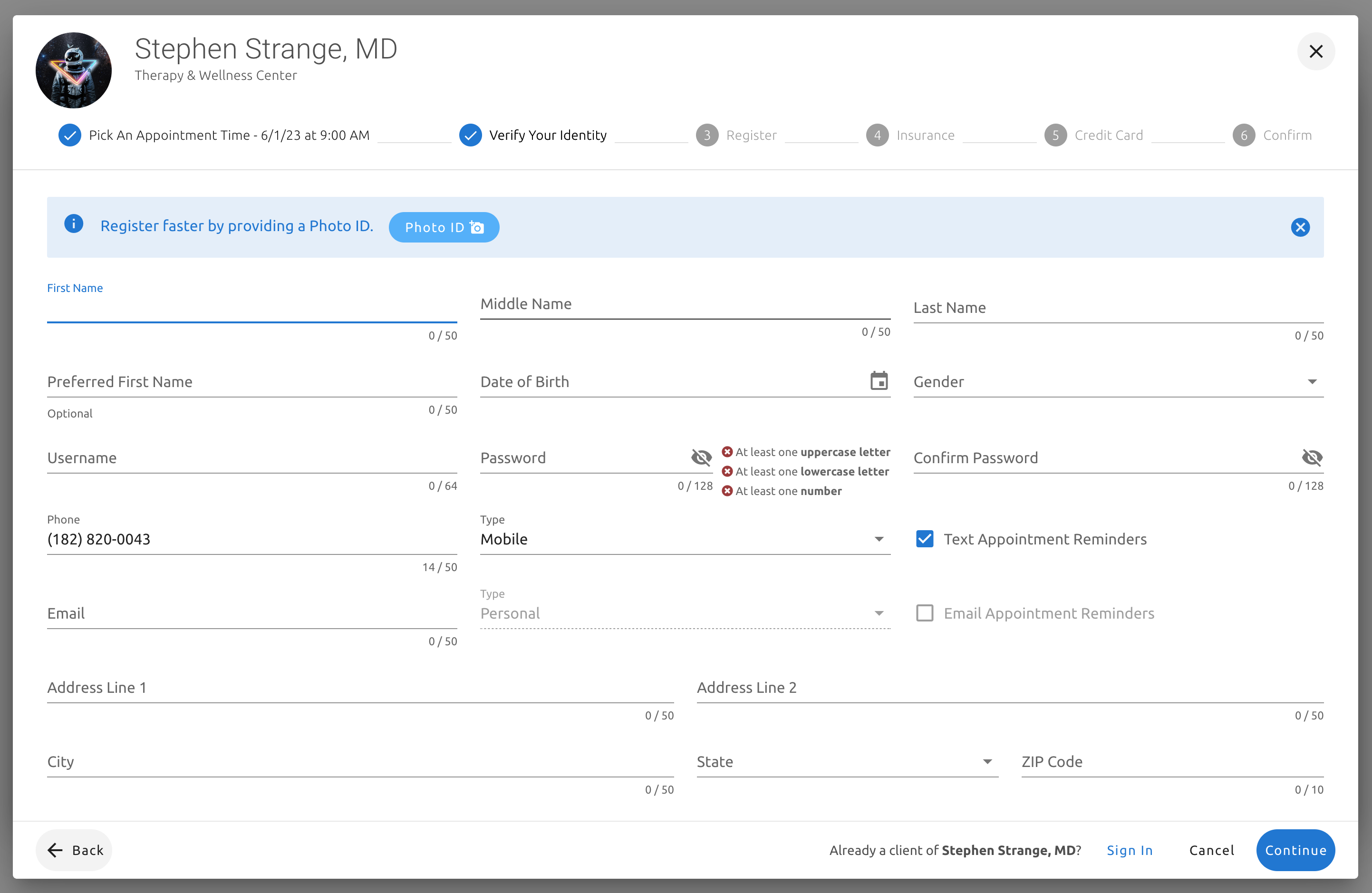Click step 6 Confirm circle icon
The image size is (1372, 893).
click(1243, 136)
